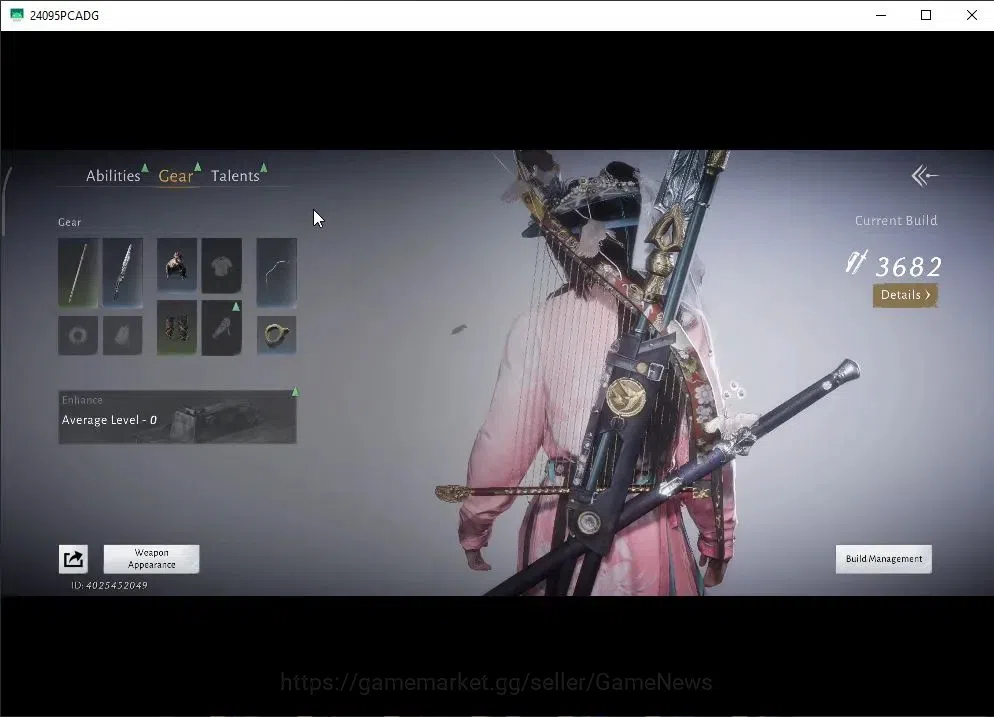Open the head armor gear slot
Viewport: 994px width, 717px height.
click(177, 266)
